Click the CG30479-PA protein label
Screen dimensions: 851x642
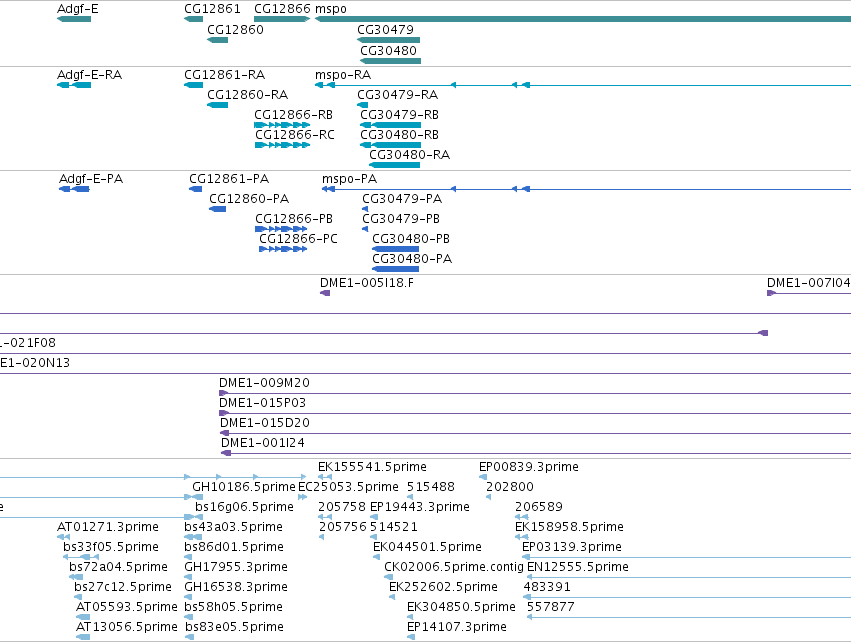pos(402,199)
